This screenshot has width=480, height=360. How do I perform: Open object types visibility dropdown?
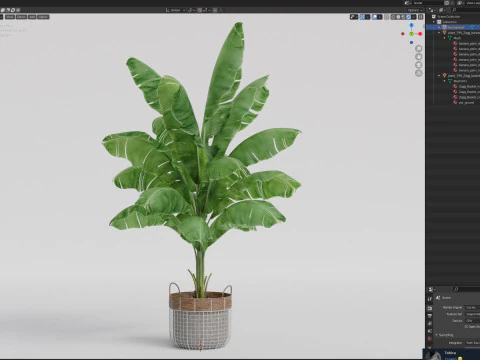[354, 17]
